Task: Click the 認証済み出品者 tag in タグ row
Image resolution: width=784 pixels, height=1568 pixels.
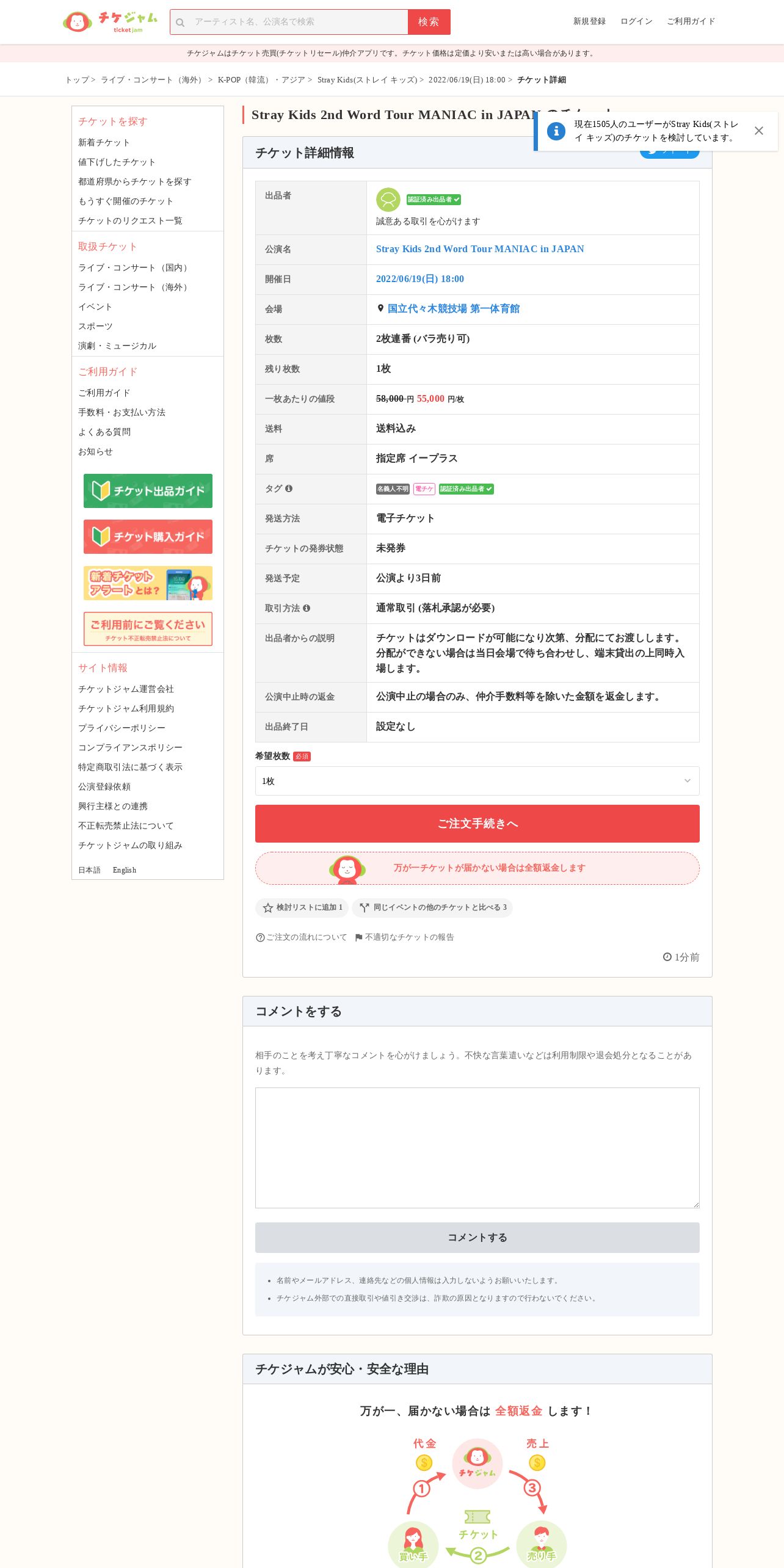Action: [466, 489]
